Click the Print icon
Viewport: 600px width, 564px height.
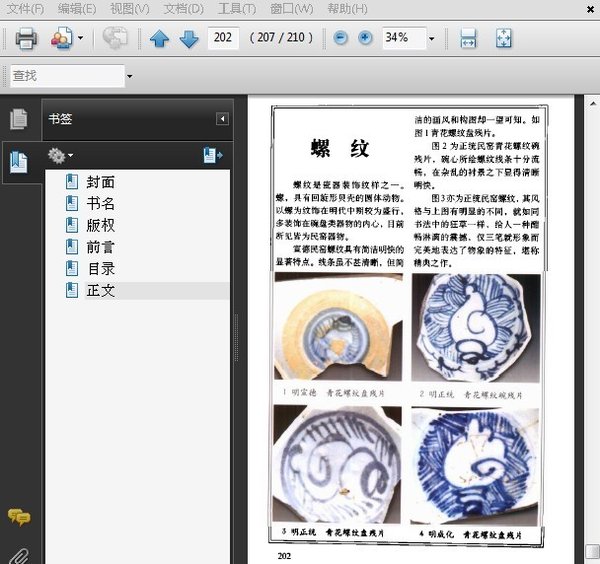[26, 38]
